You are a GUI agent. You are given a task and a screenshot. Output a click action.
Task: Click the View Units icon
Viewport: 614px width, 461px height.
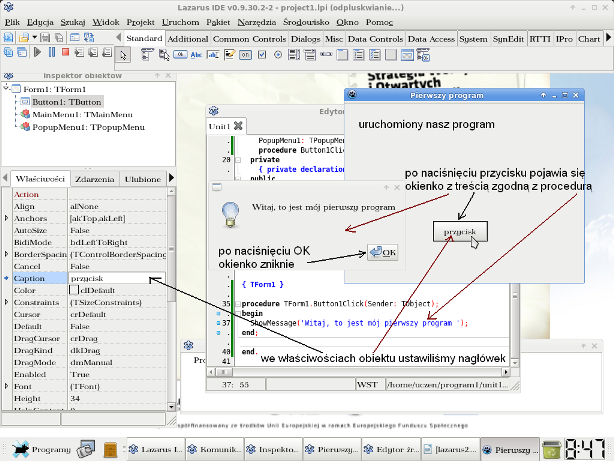click(8, 52)
